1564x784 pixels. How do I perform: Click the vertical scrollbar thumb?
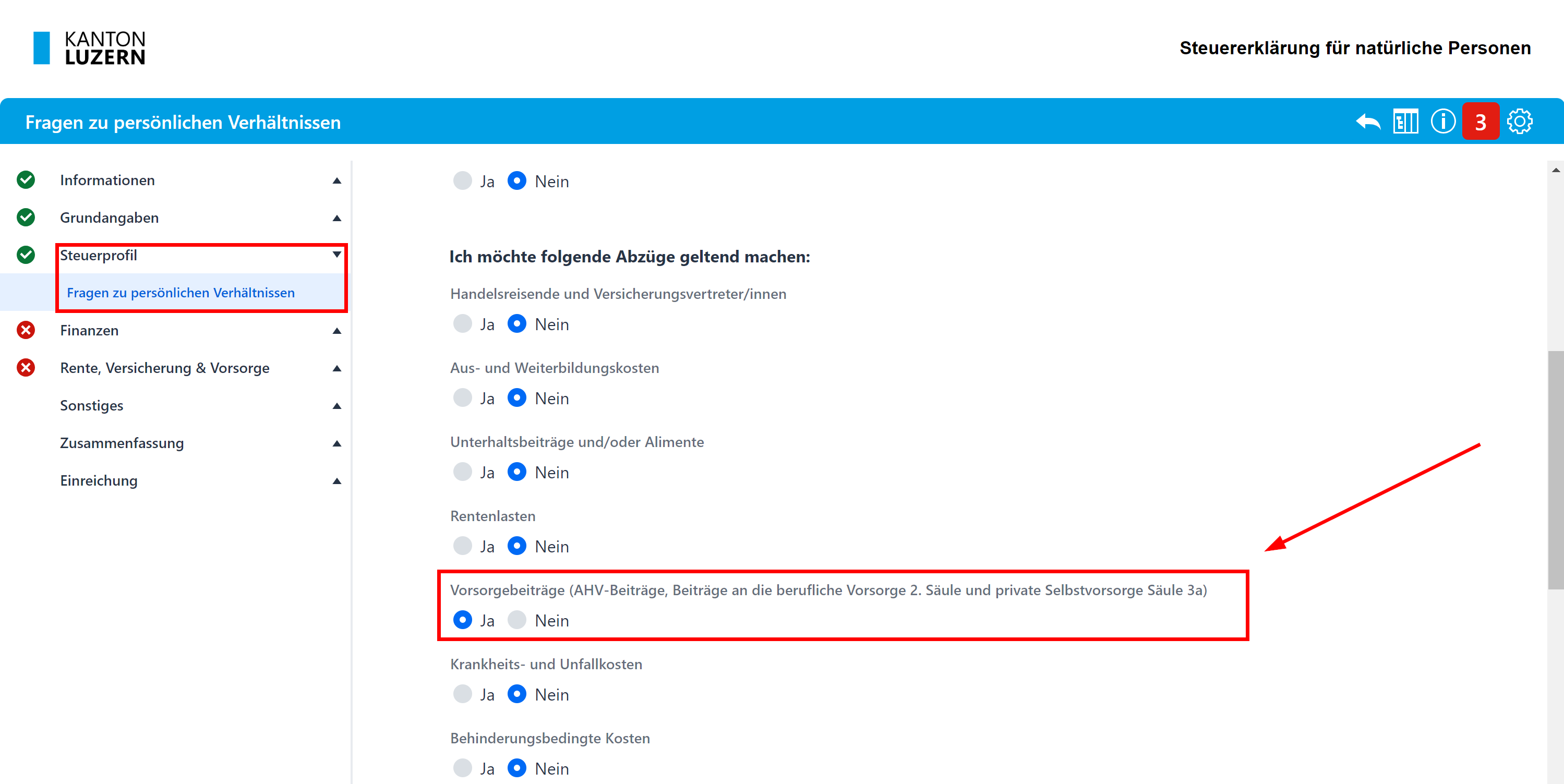pyautogui.click(x=1555, y=469)
